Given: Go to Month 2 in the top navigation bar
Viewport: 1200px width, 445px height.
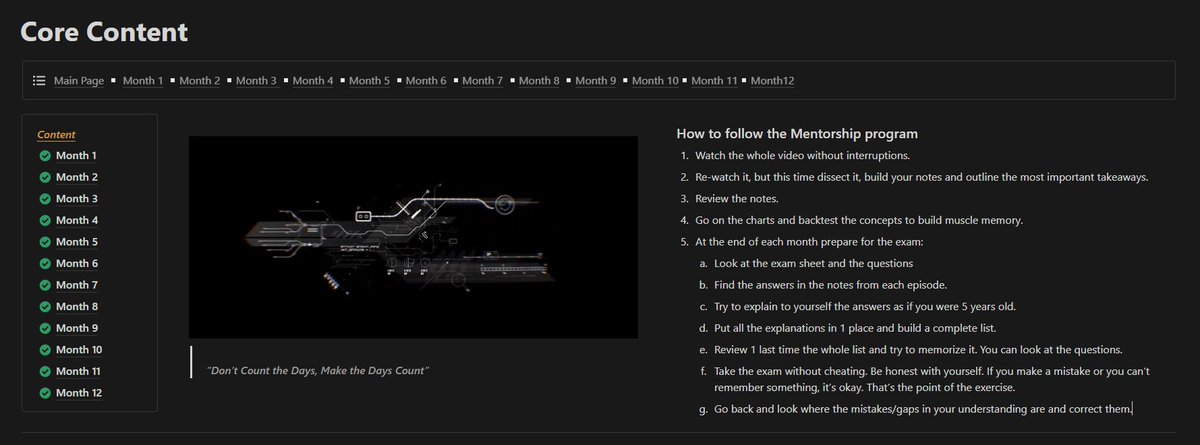Looking at the screenshot, I should pos(200,81).
